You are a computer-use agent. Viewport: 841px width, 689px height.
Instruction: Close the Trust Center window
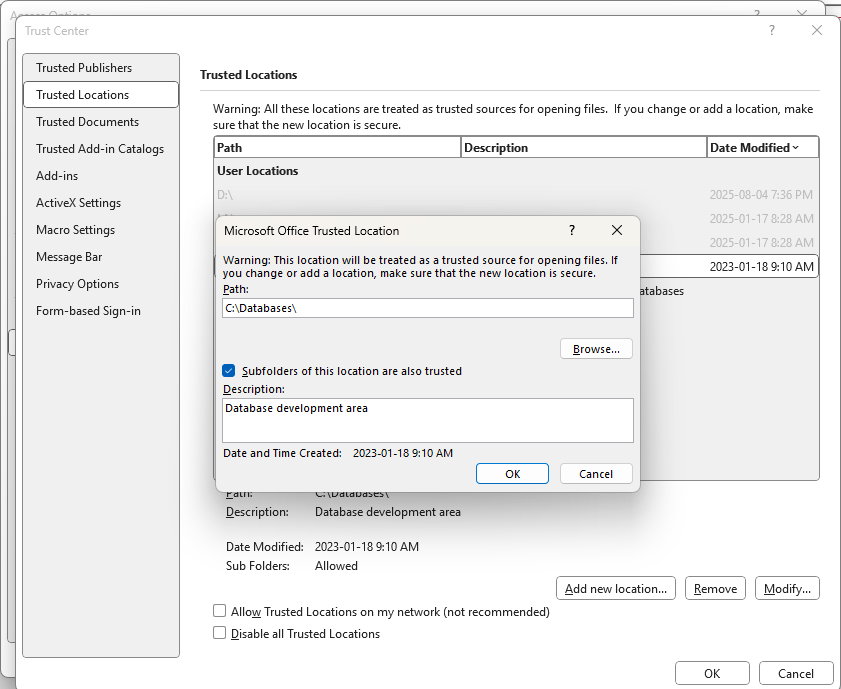tap(817, 31)
